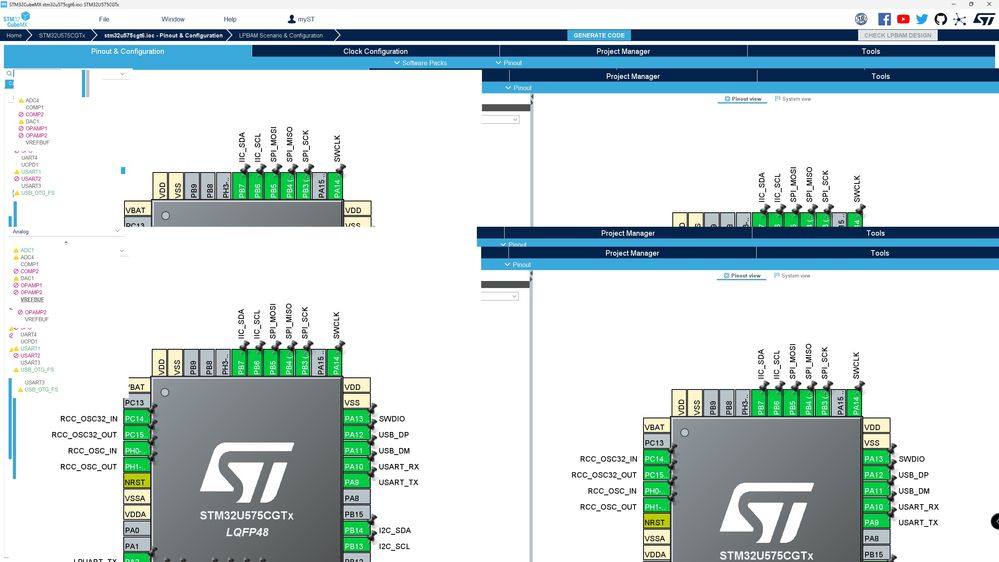Open the Window menu
Image resolution: width=999 pixels, height=562 pixels.
click(173, 19)
